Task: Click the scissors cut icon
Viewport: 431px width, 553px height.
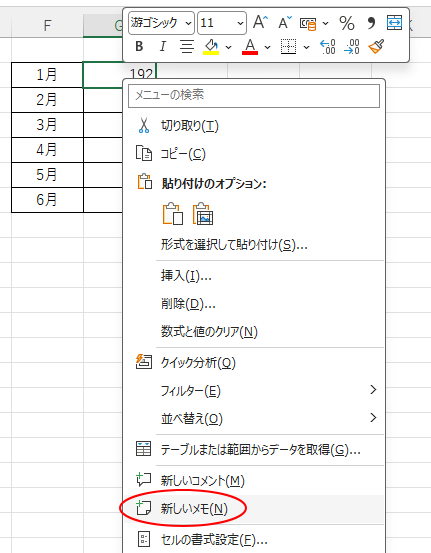Action: click(x=144, y=126)
